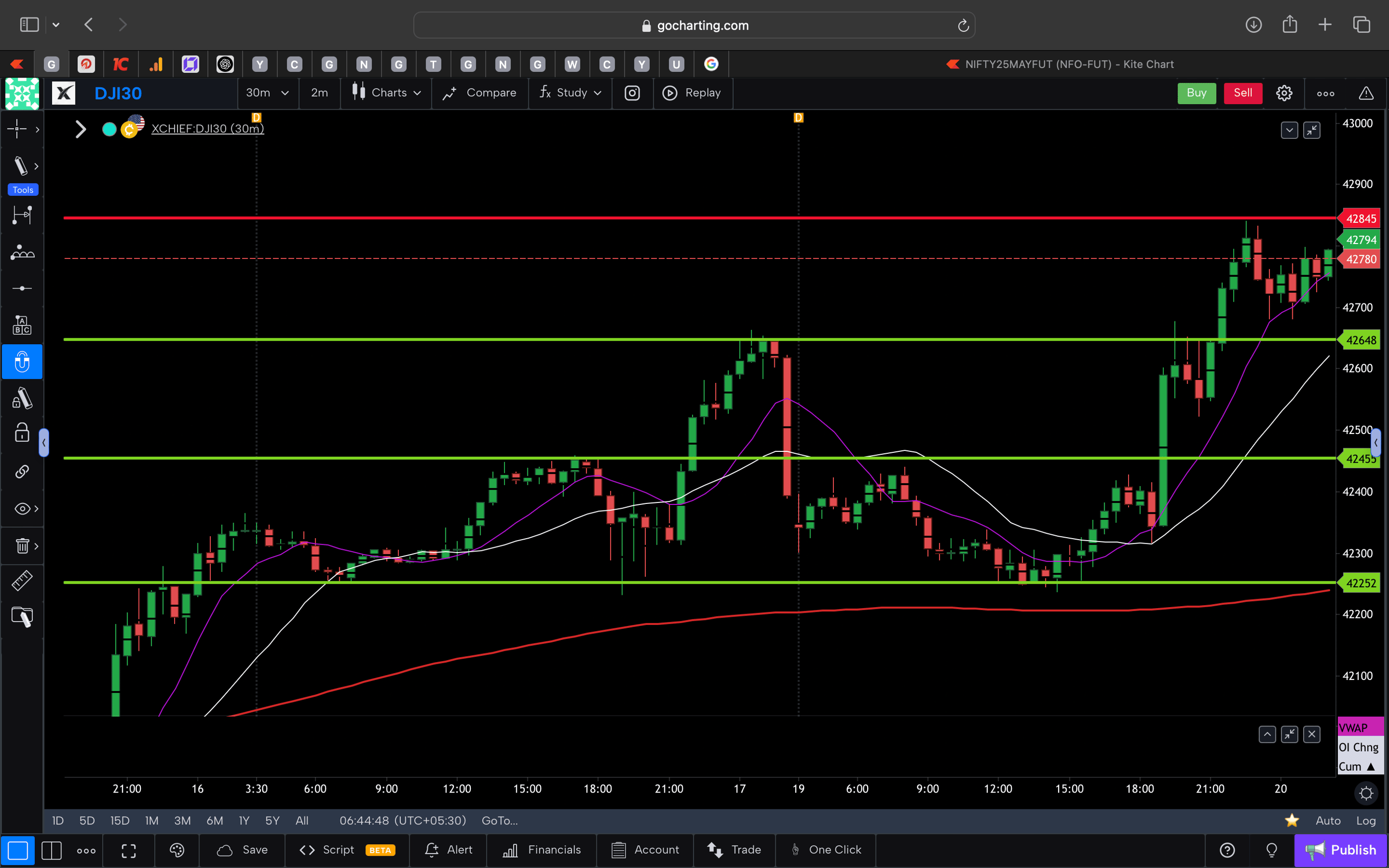Click GoTo... to jump to a date
Viewport: 1389px width, 868px height.
click(x=499, y=820)
